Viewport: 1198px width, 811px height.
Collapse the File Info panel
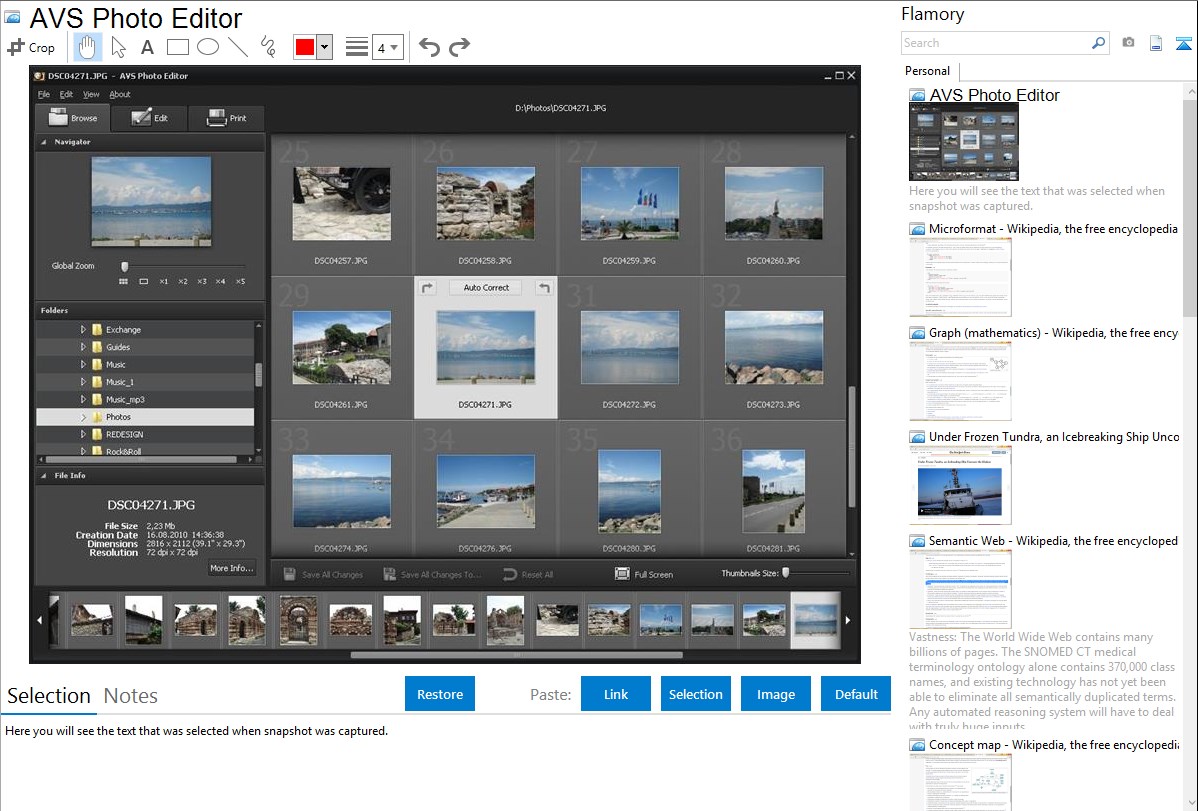point(44,475)
